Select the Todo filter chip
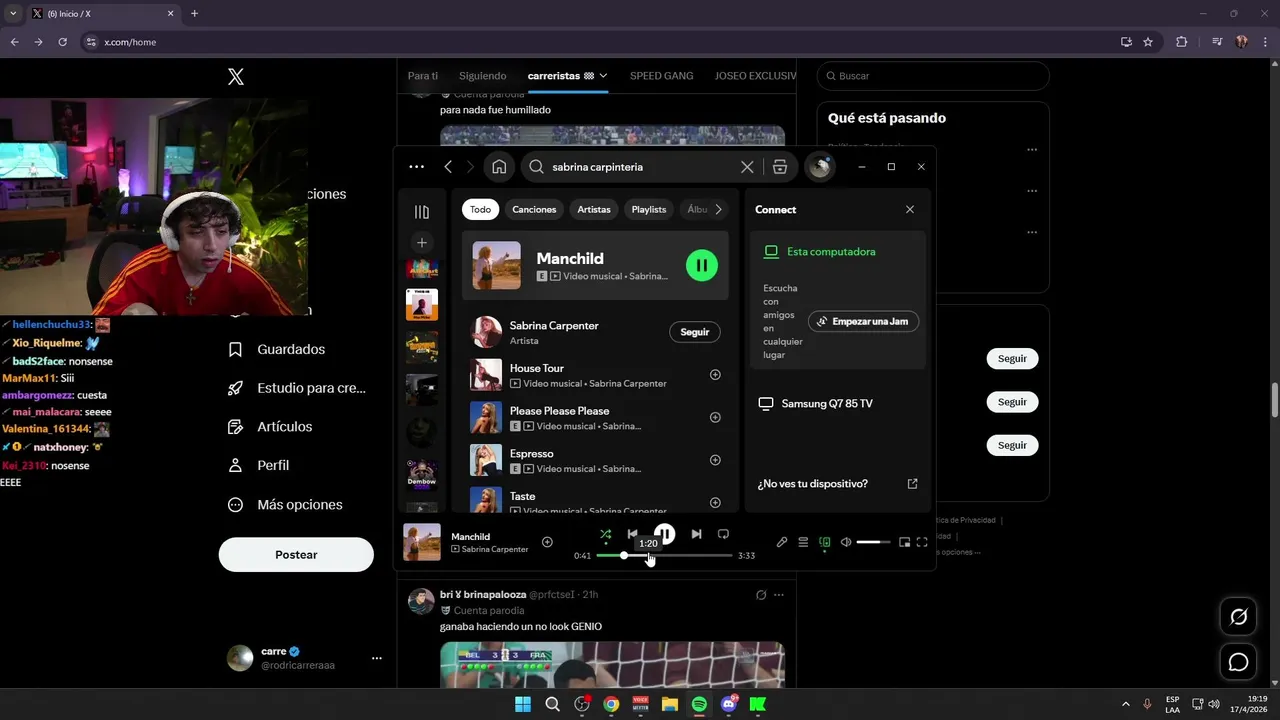The width and height of the screenshot is (1280, 720). coord(481,210)
